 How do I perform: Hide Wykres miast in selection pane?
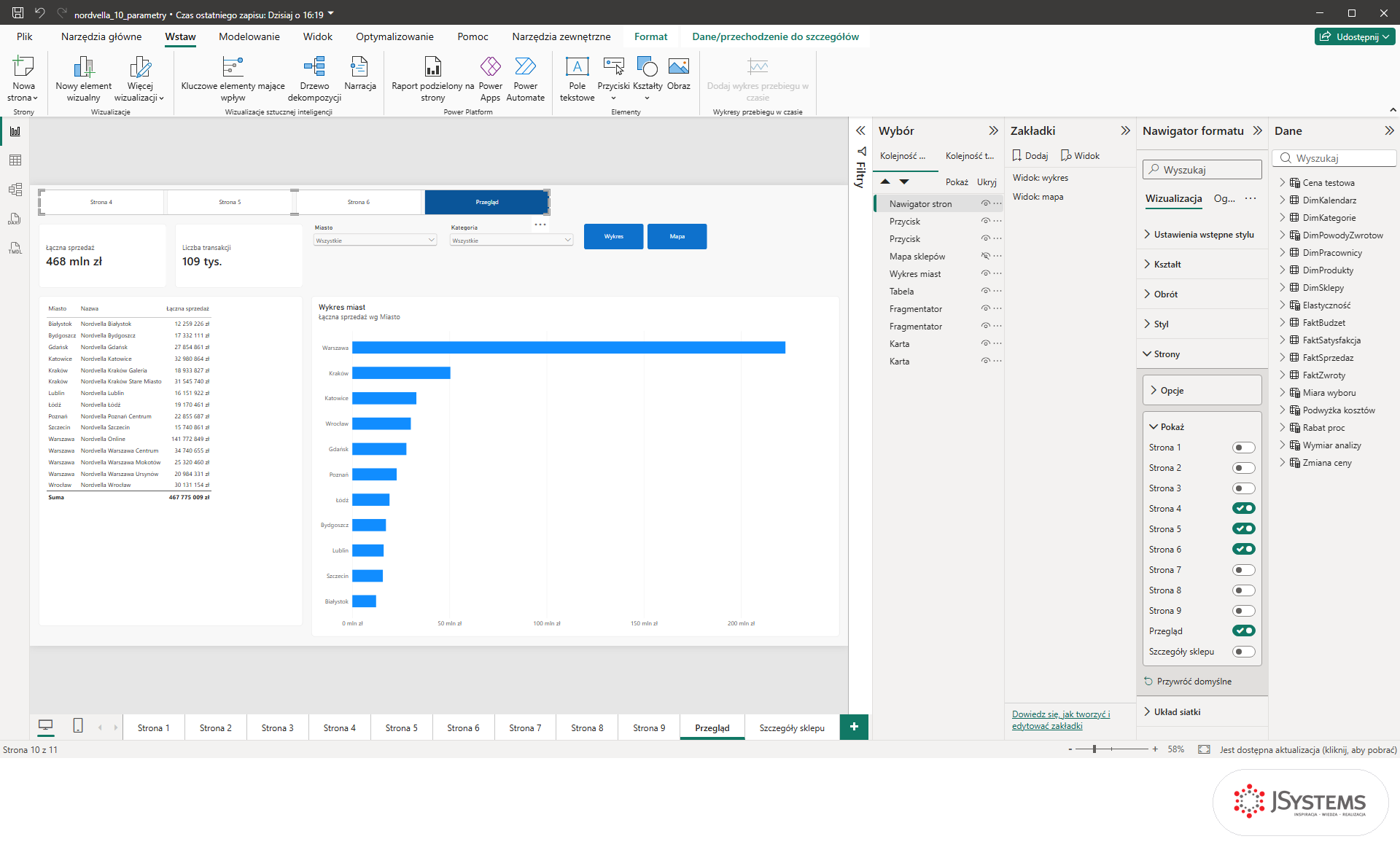tap(985, 274)
